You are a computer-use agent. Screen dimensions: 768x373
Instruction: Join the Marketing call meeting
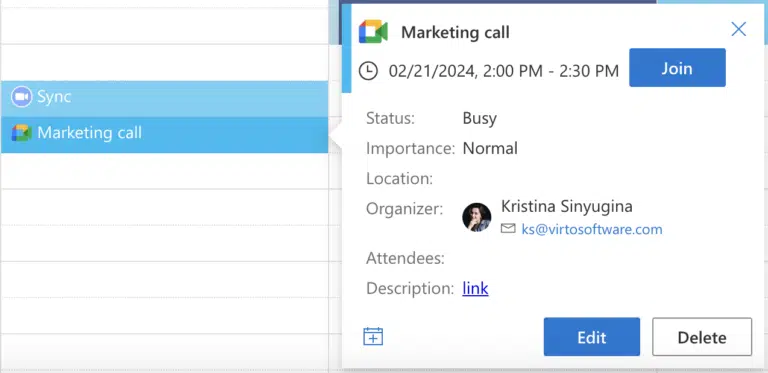[x=677, y=68]
